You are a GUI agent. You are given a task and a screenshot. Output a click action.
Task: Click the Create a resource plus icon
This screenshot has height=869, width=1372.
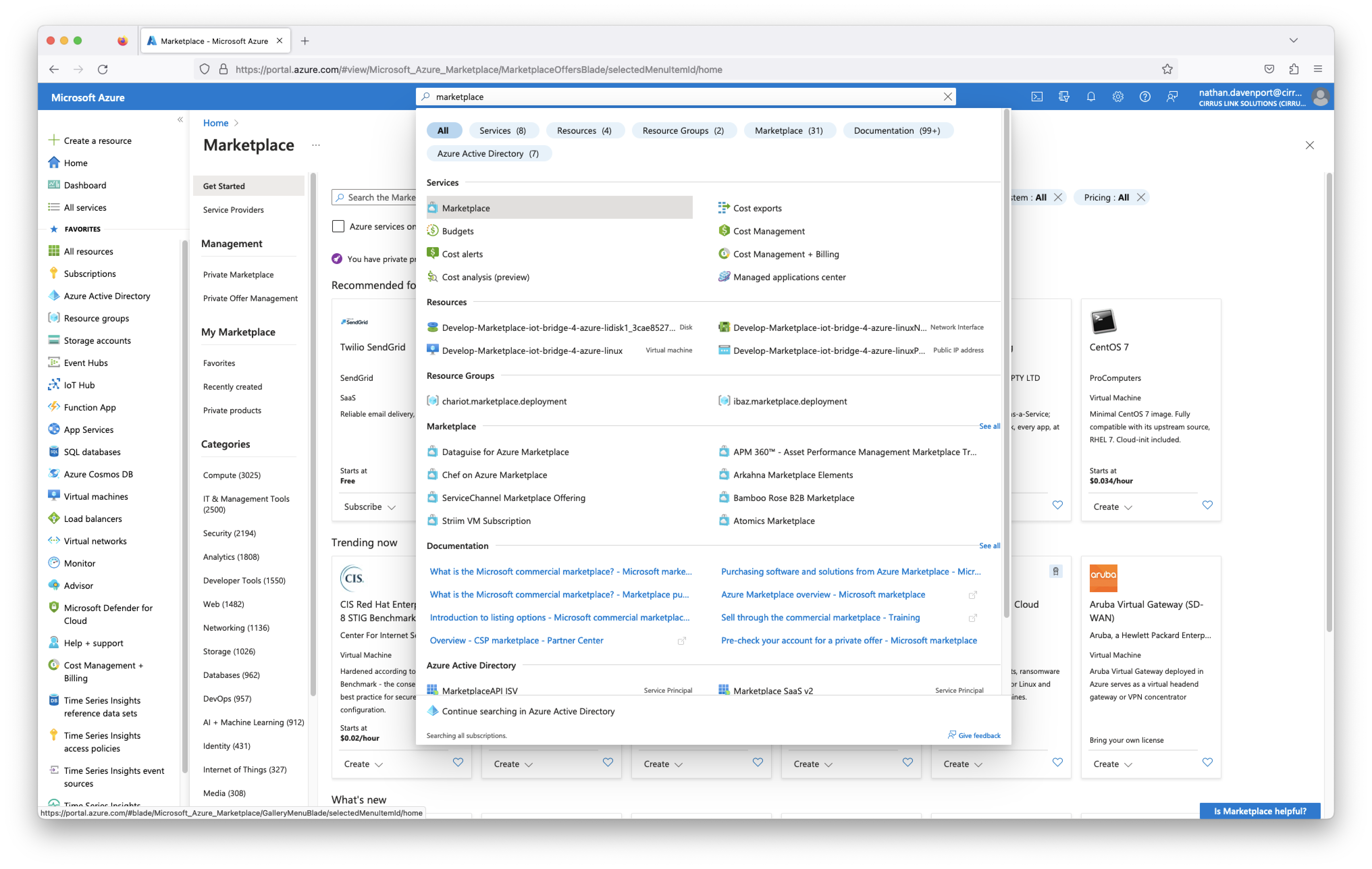(54, 140)
